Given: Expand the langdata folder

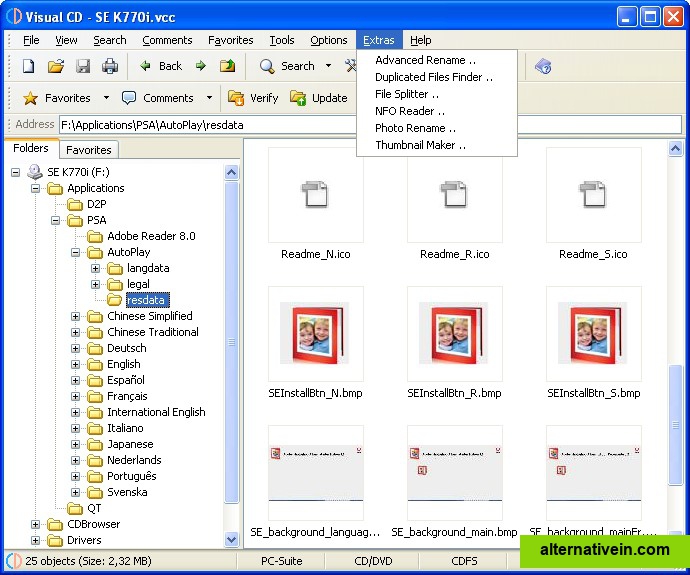Looking at the screenshot, I should click(x=95, y=268).
